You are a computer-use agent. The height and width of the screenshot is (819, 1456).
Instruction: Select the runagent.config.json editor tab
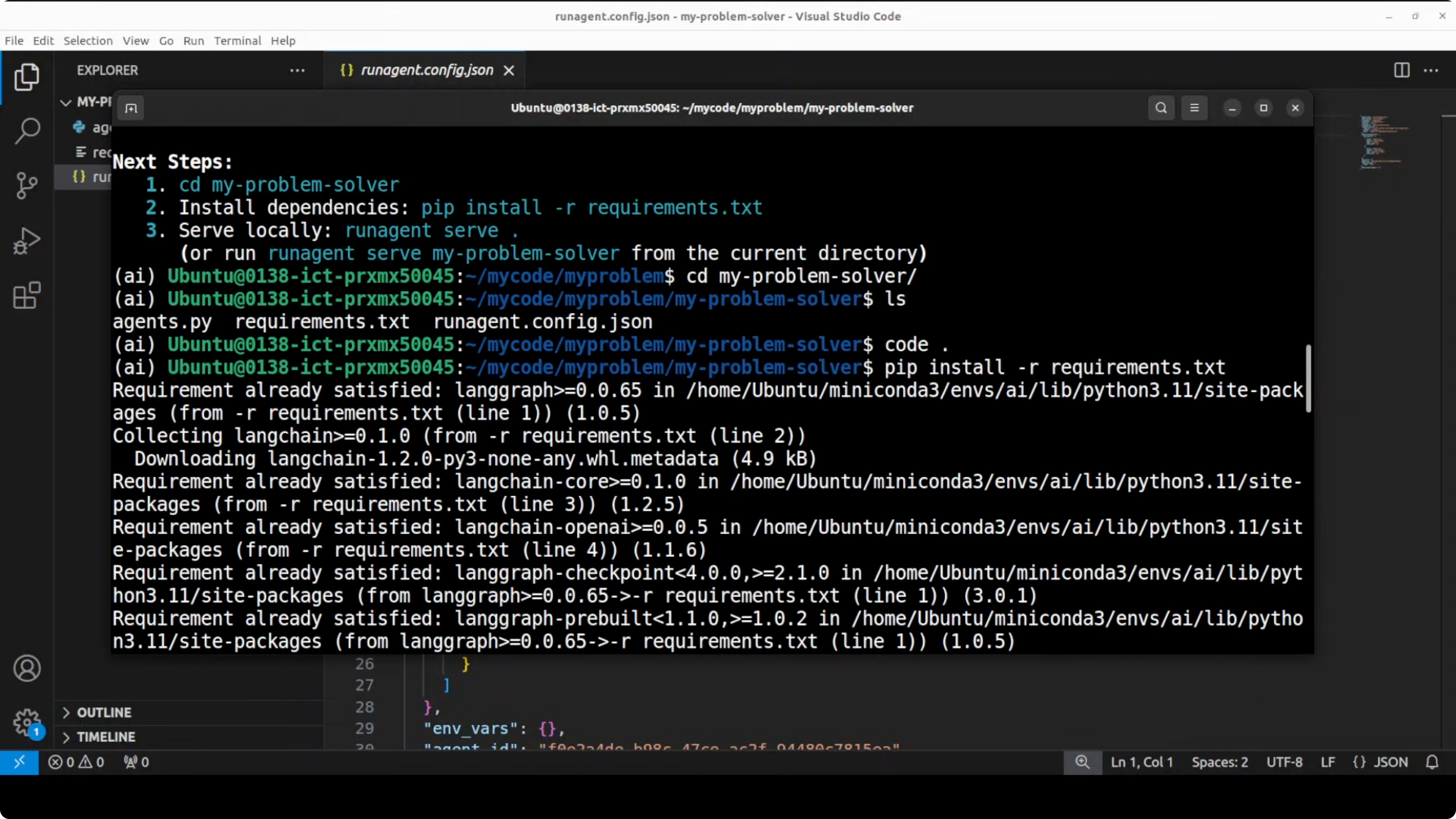(426, 70)
